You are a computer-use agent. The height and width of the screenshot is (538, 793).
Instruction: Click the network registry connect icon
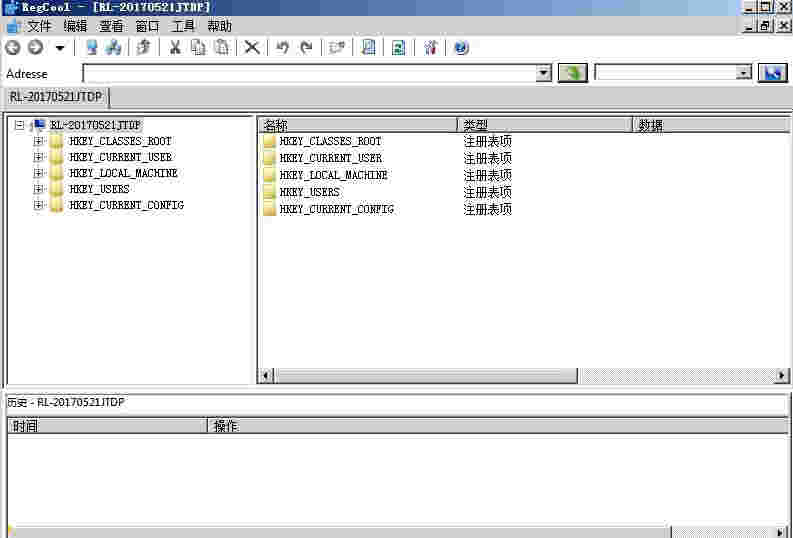(113, 48)
